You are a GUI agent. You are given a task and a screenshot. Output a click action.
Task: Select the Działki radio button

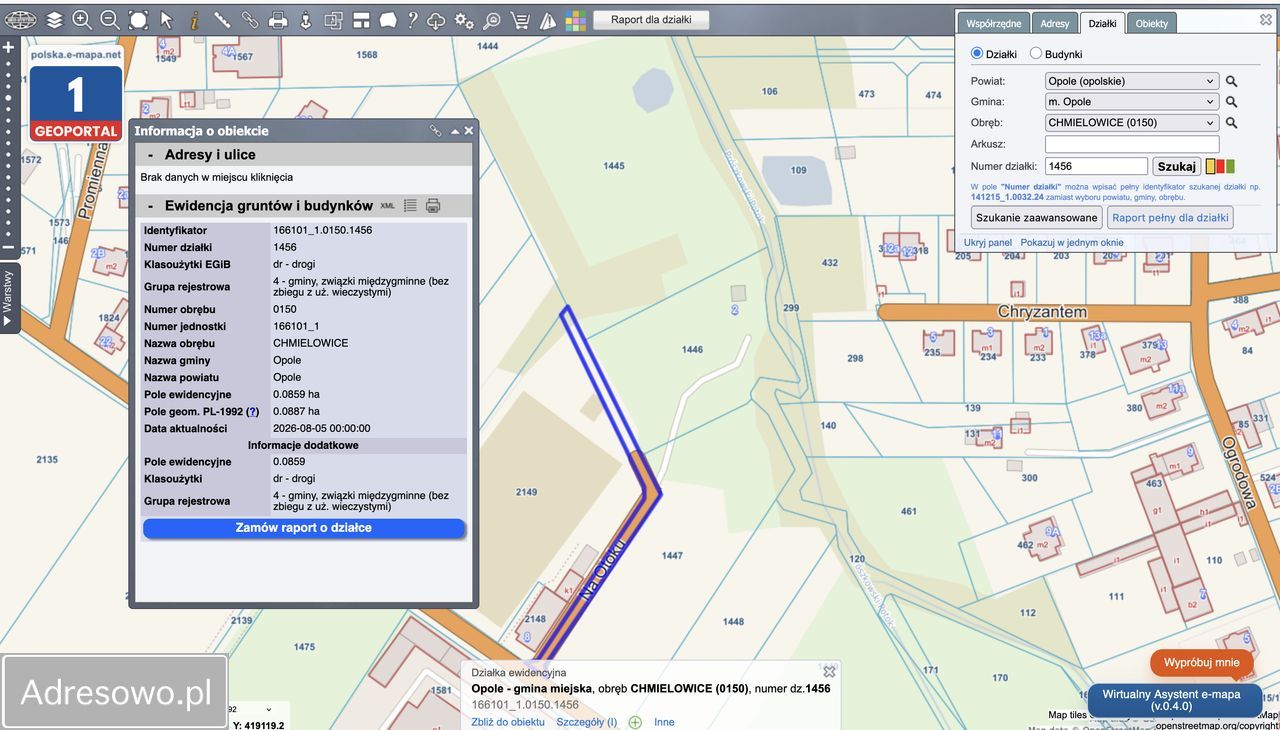[x=977, y=54]
